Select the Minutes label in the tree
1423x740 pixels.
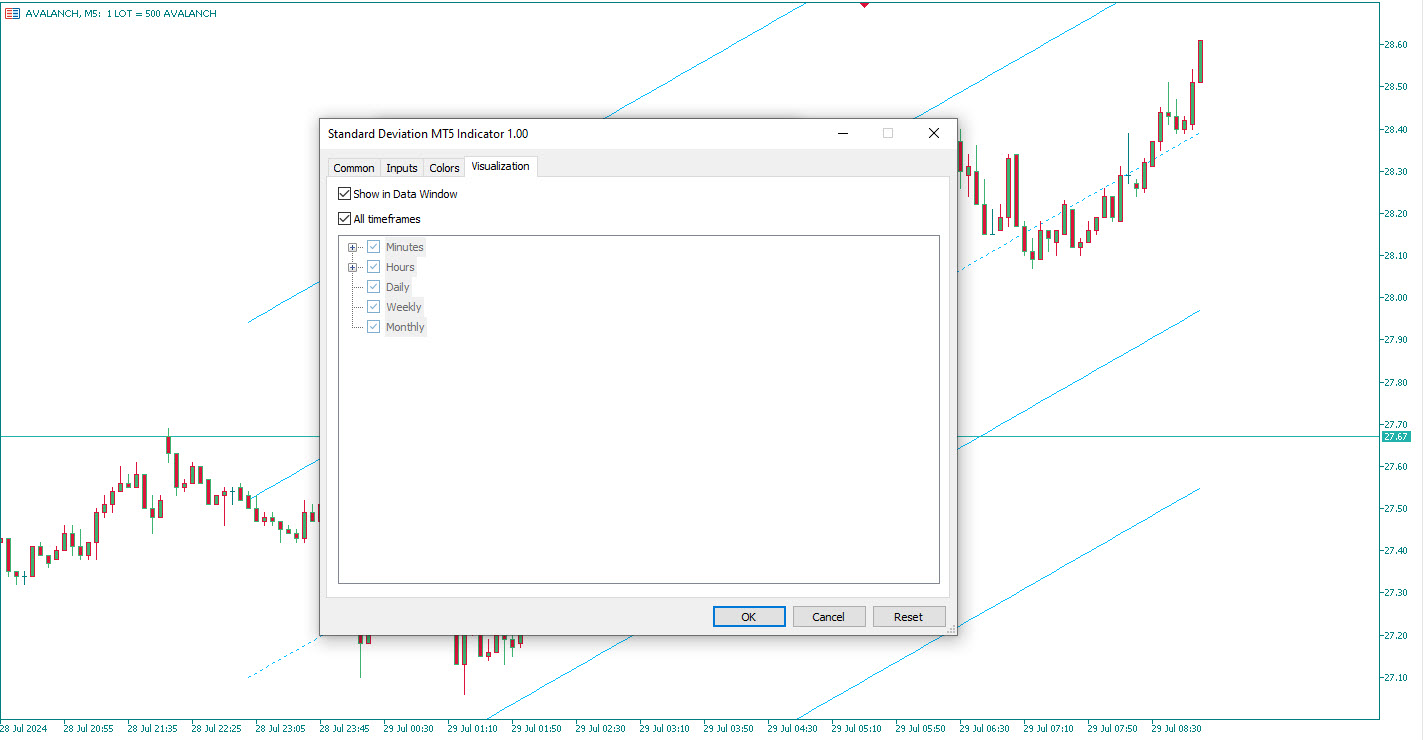pyautogui.click(x=405, y=247)
